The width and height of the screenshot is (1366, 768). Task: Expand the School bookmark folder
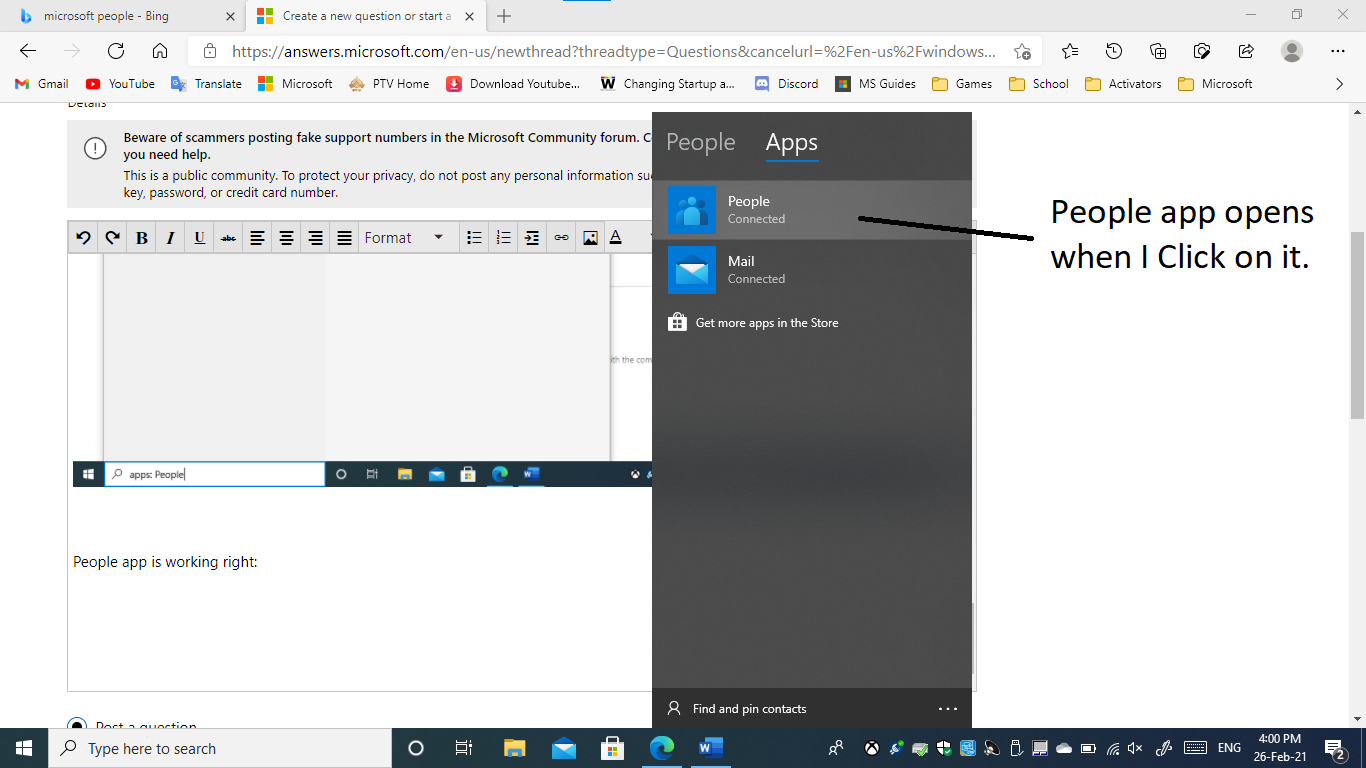click(1039, 84)
